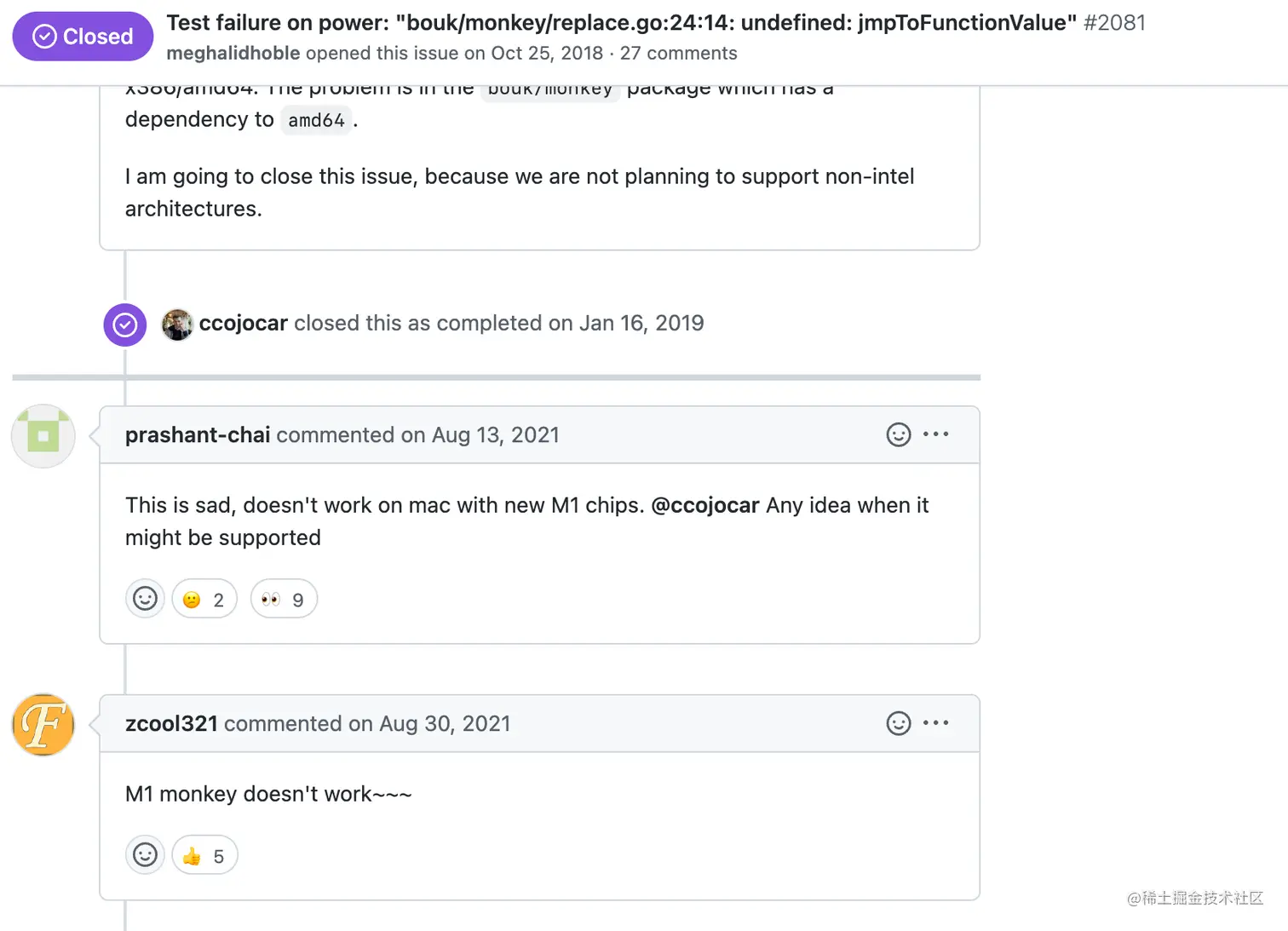Screen dimensions: 1288x931
Task: Open ccojocar profile from closed event
Action: pyautogui.click(x=243, y=324)
